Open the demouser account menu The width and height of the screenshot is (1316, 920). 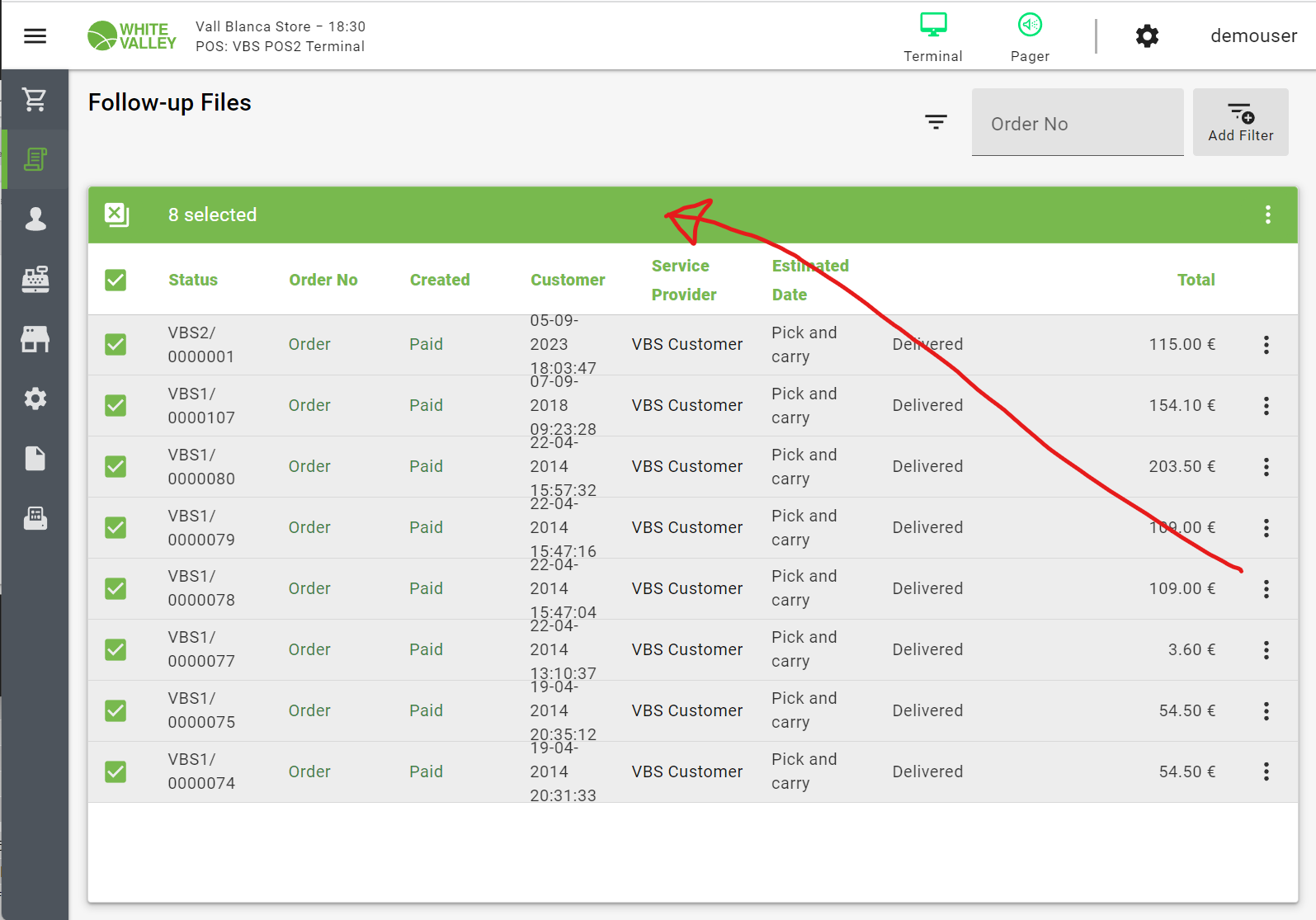[1252, 35]
